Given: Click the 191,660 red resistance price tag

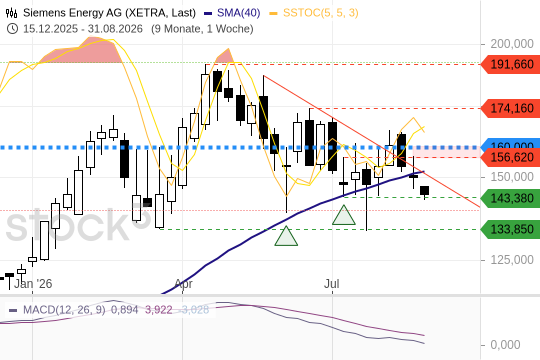Looking at the screenshot, I should pos(511,64).
